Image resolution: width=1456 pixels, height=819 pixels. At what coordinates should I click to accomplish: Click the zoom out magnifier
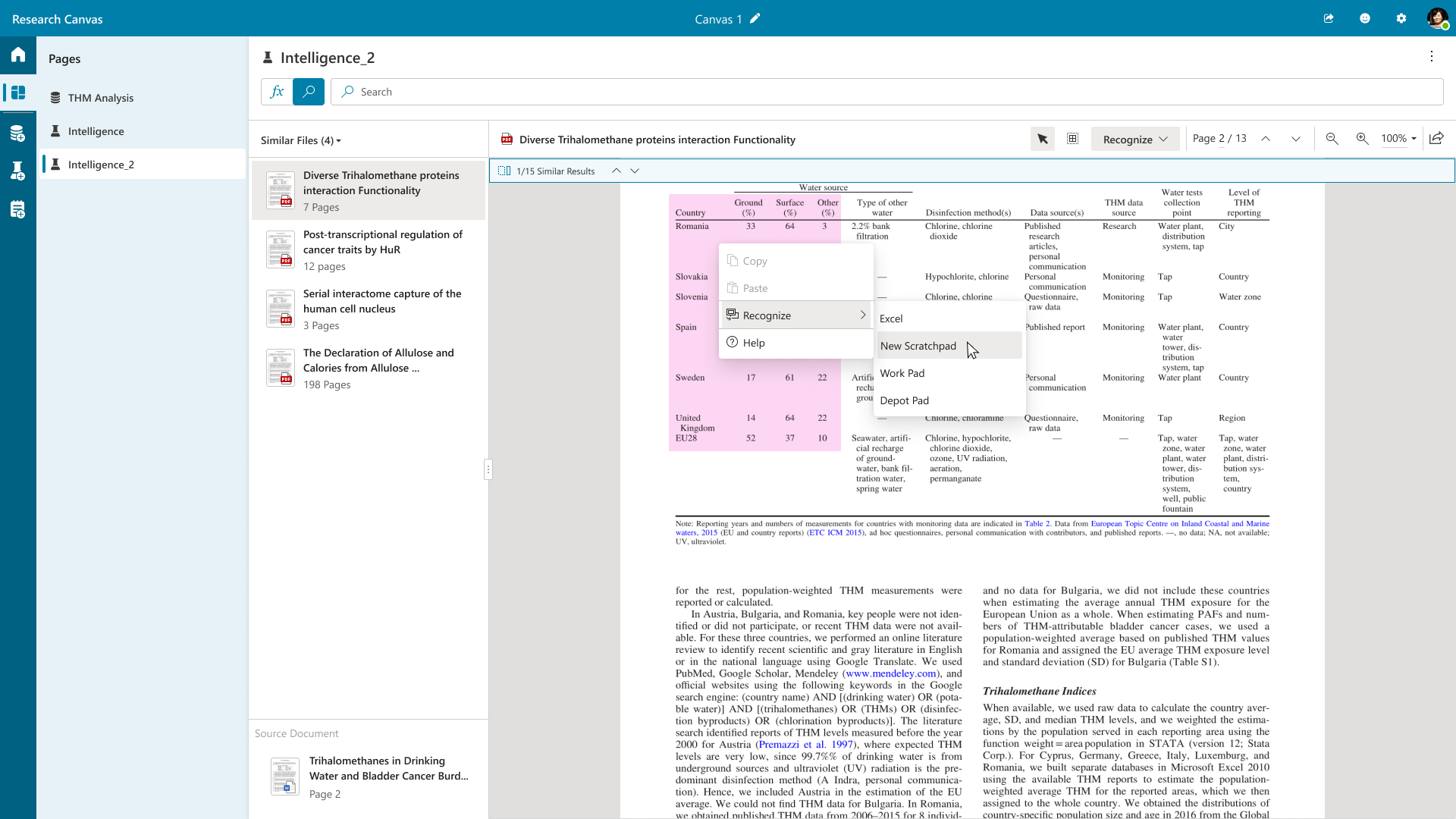tap(1332, 139)
